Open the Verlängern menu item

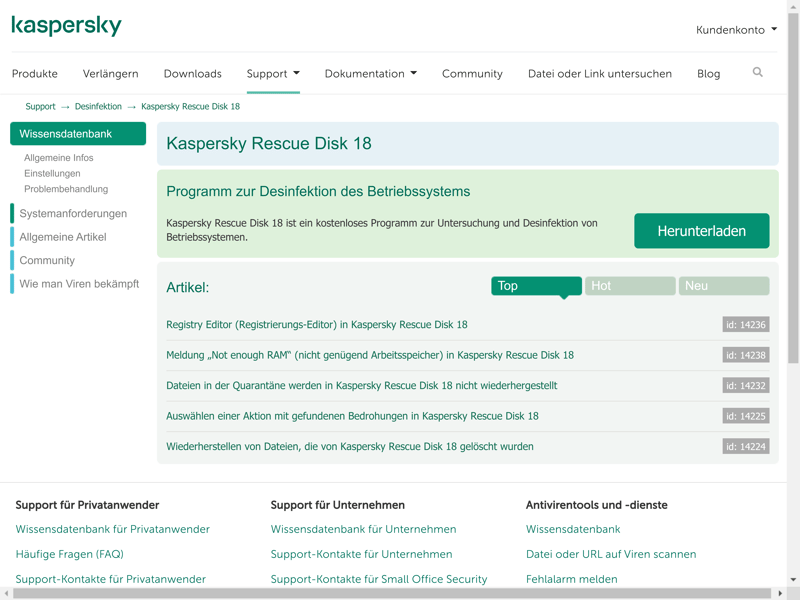coord(111,73)
